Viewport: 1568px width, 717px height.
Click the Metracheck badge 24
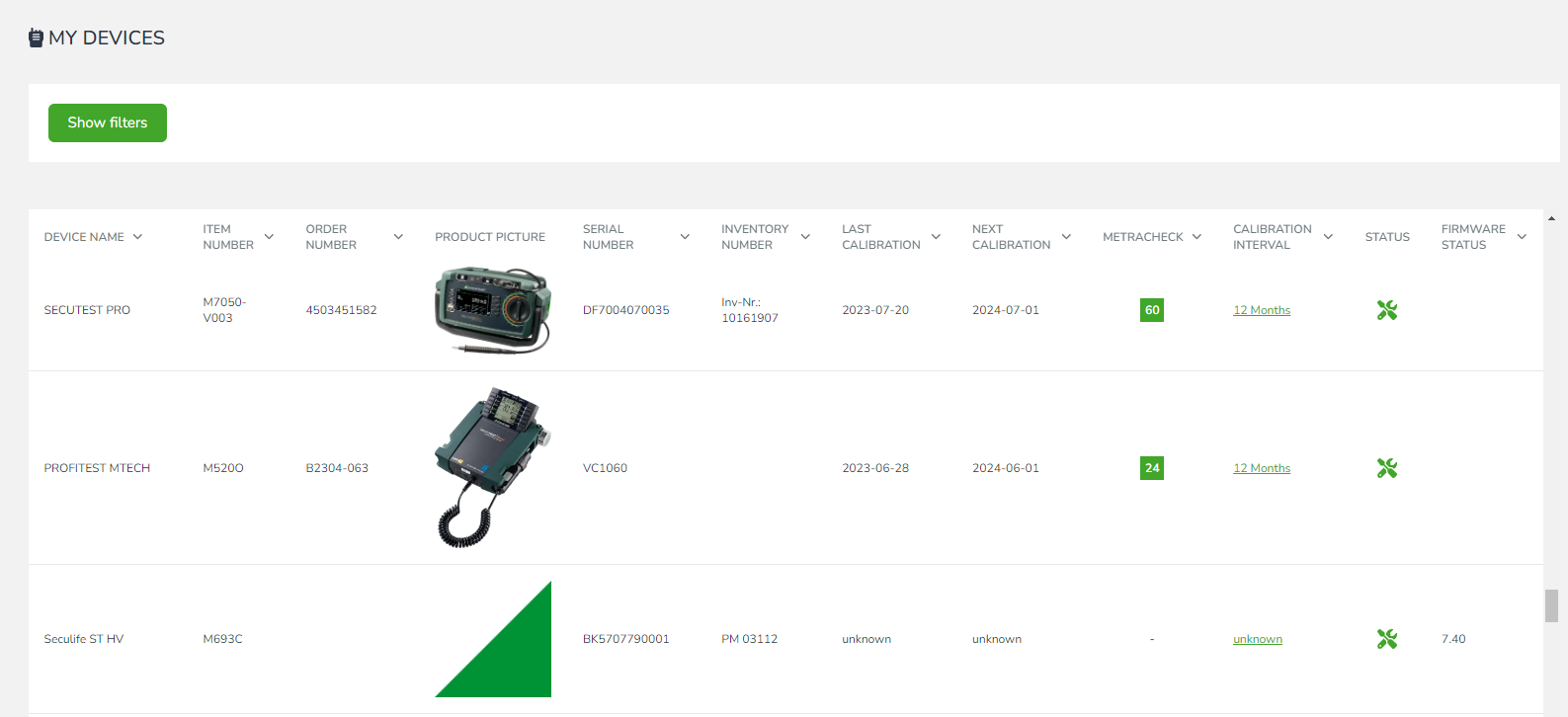pyautogui.click(x=1152, y=468)
